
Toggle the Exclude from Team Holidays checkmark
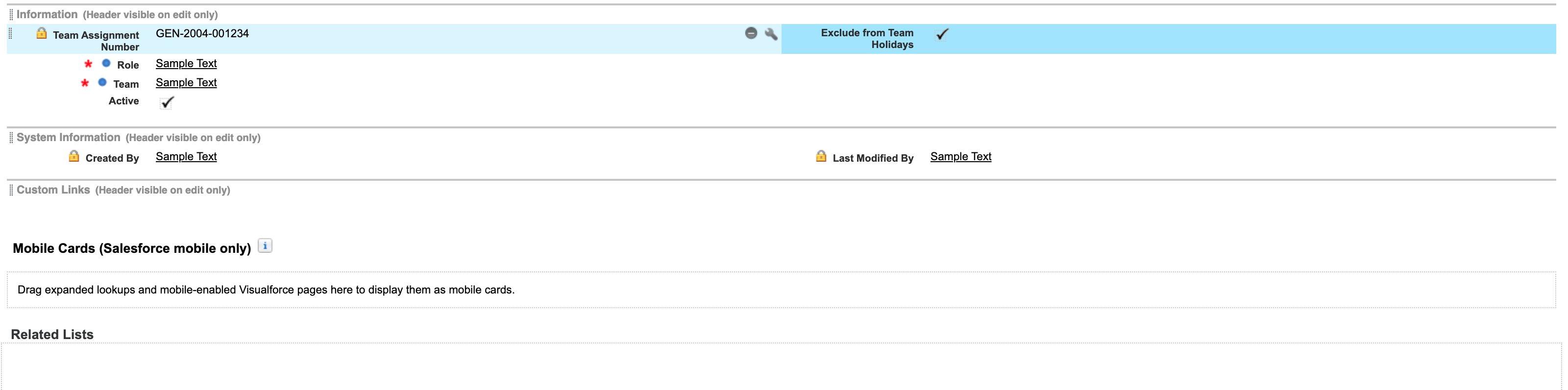[x=942, y=34]
